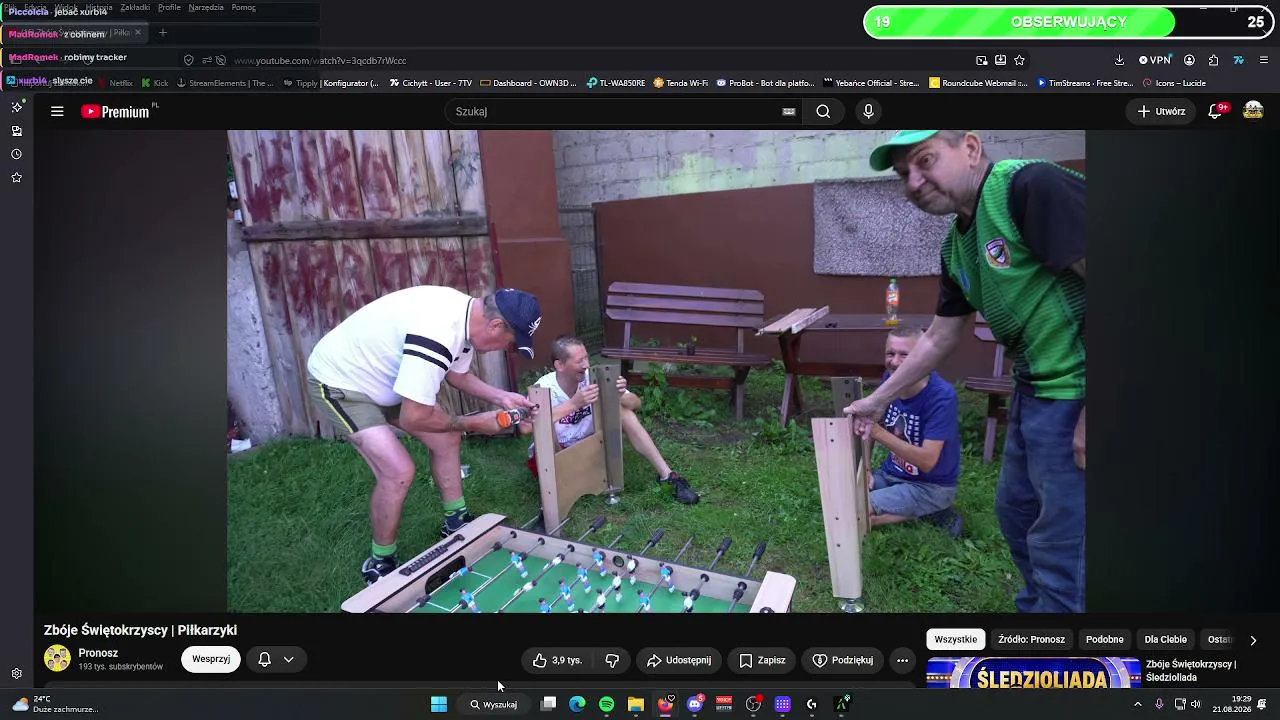The image size is (1280, 720).
Task: Click the Podziękuj thanks button
Action: [x=842, y=660]
